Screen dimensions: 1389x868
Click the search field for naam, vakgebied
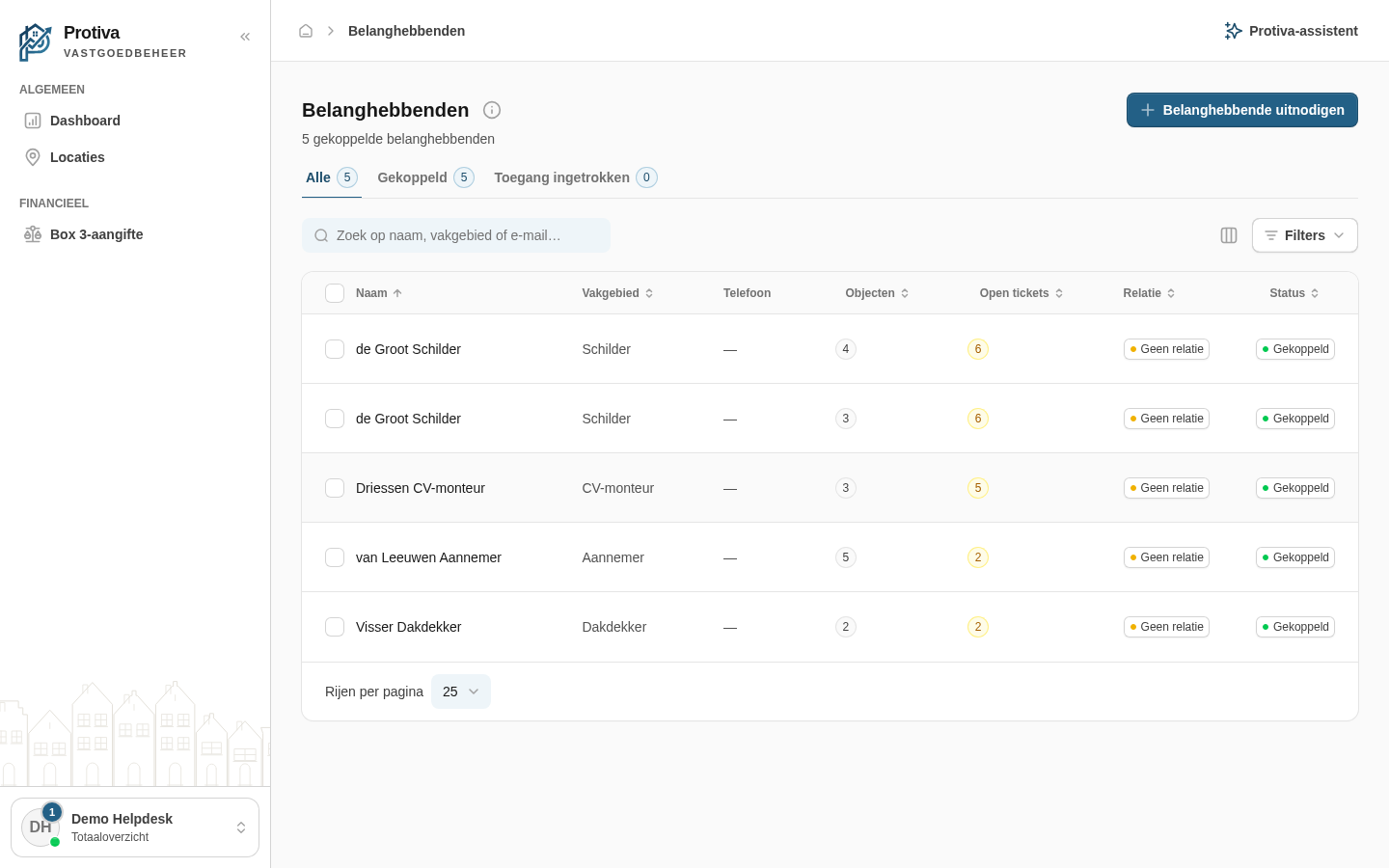coord(456,235)
